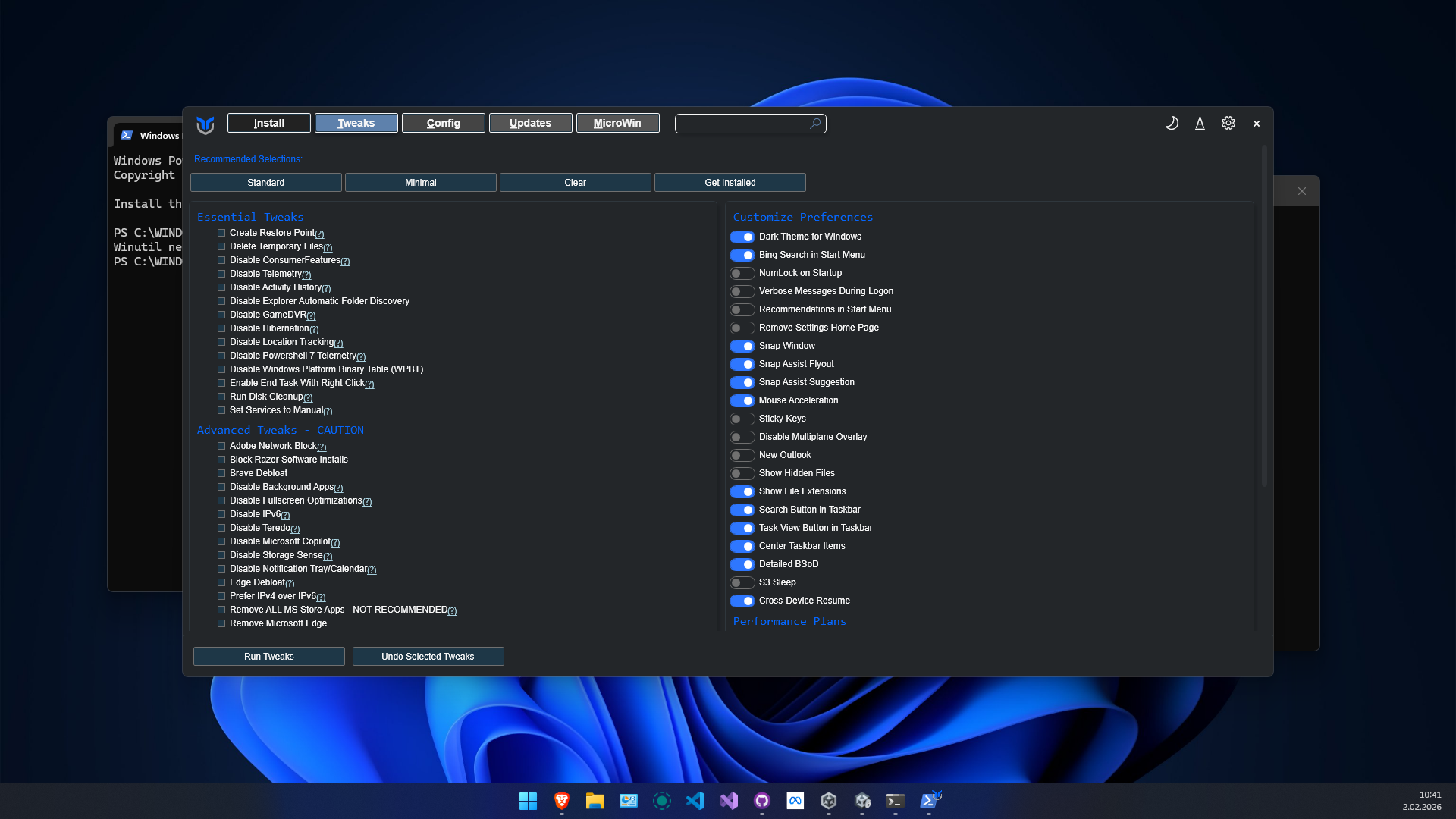Launch Brave browser from taskbar
1456x819 pixels.
(562, 801)
